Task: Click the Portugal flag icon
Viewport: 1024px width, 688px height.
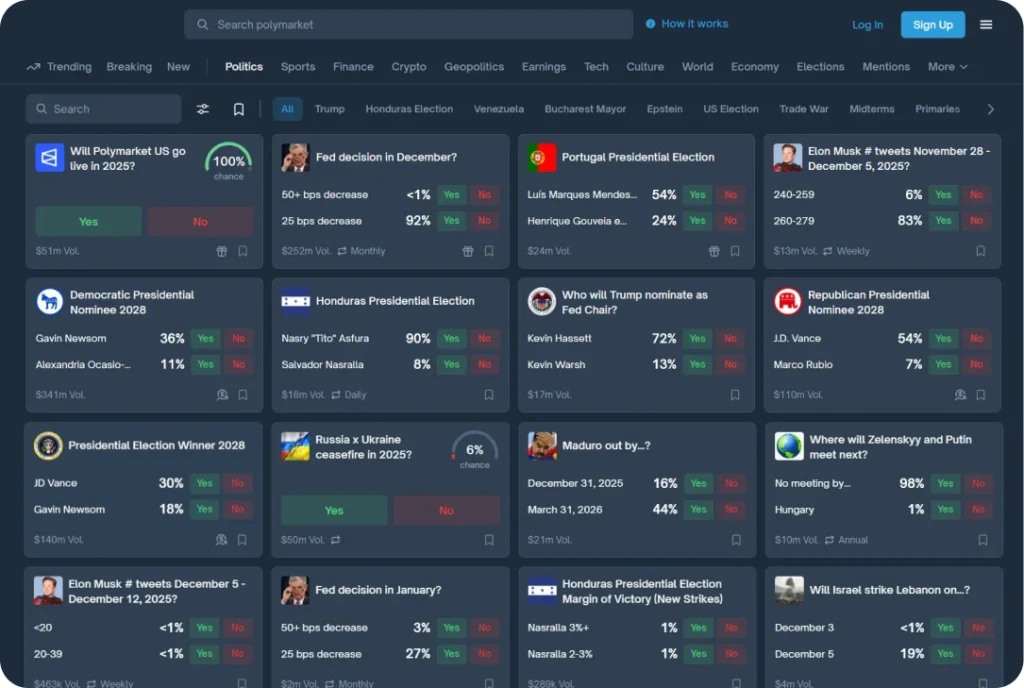Action: click(x=542, y=158)
